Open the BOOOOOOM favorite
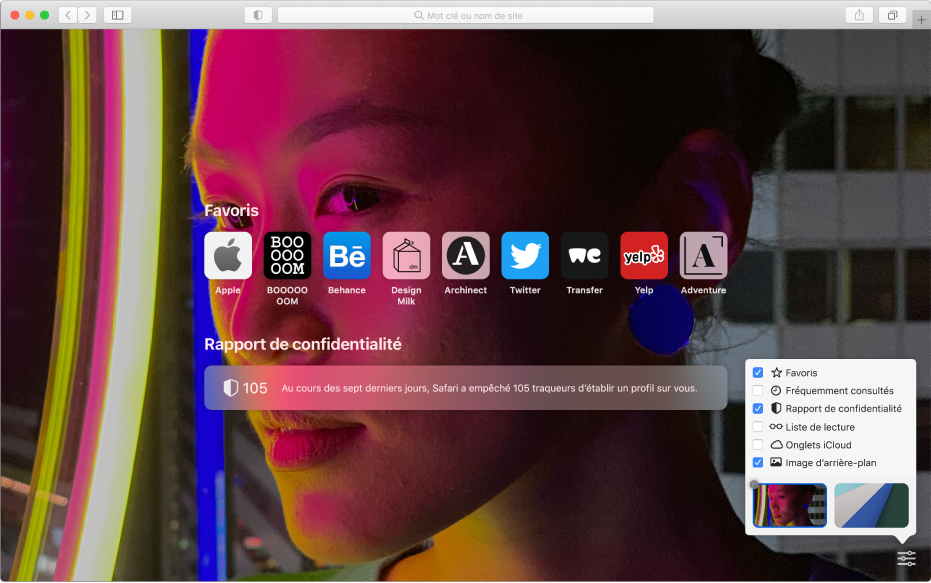 pos(287,256)
